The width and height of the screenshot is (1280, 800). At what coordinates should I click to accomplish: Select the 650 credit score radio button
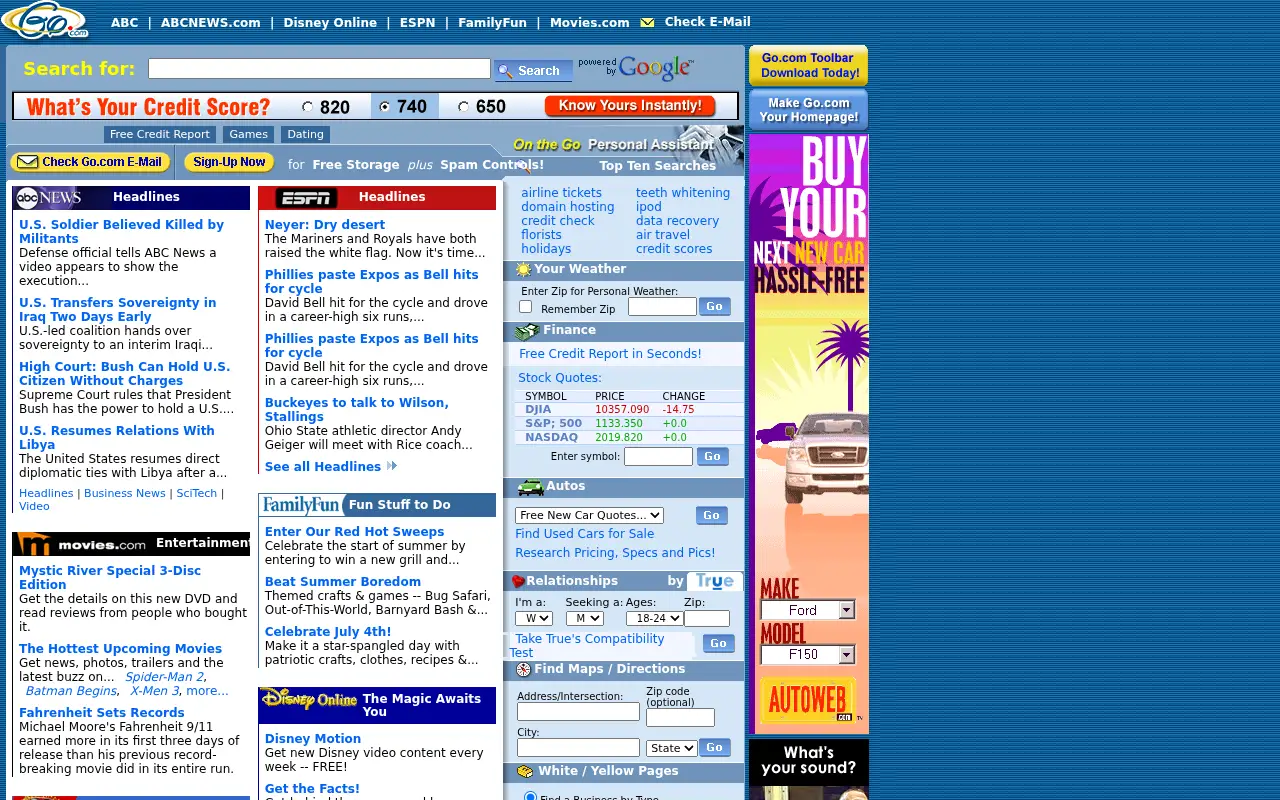pos(463,107)
